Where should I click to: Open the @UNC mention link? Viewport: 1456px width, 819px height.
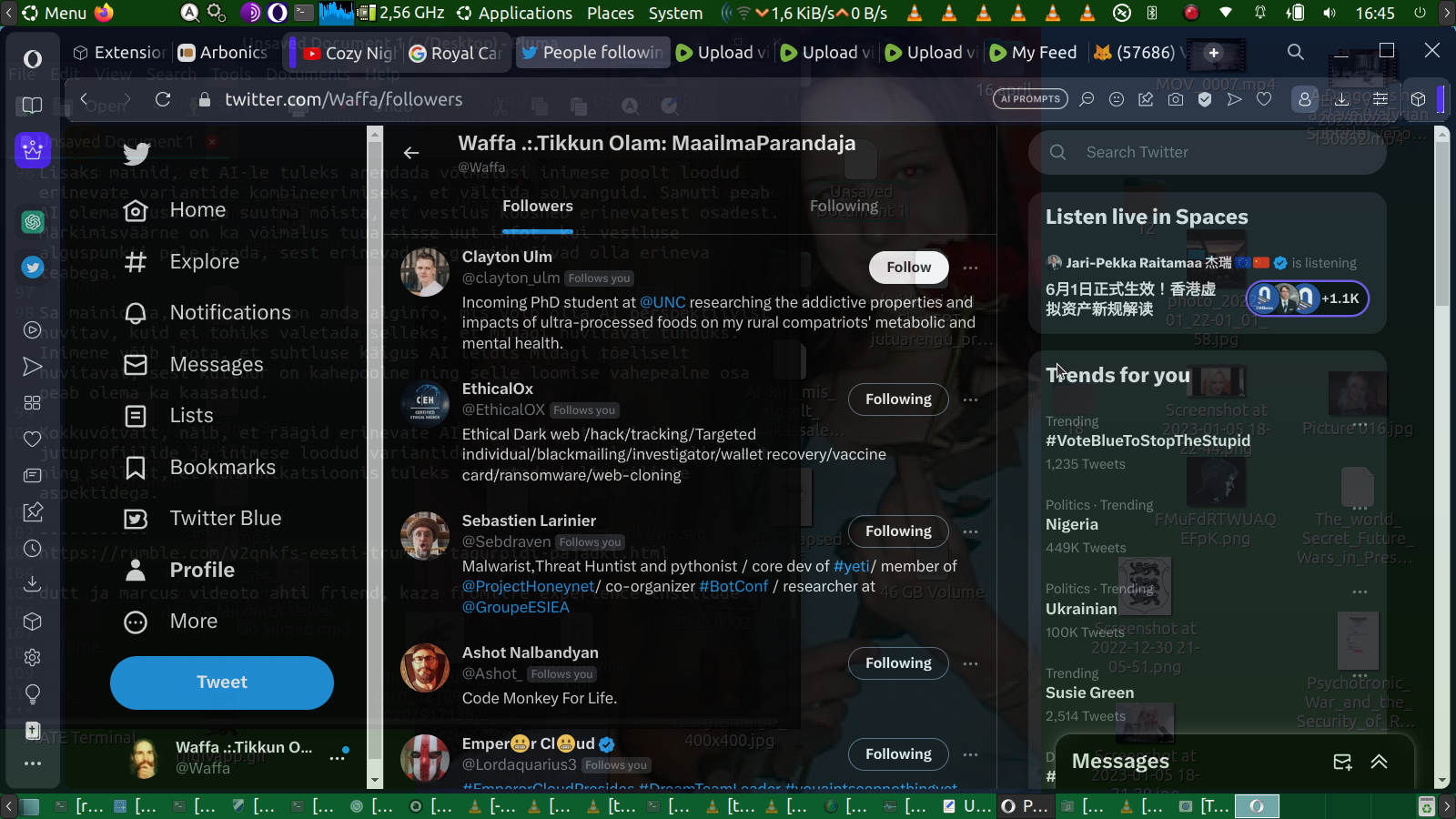(x=662, y=302)
